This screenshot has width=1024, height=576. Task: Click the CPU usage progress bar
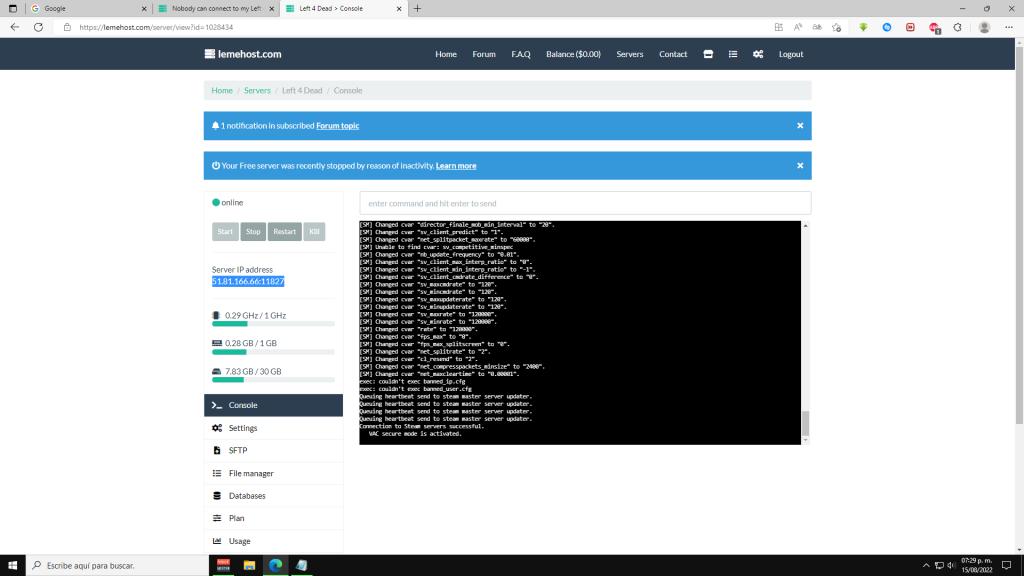pos(273,324)
